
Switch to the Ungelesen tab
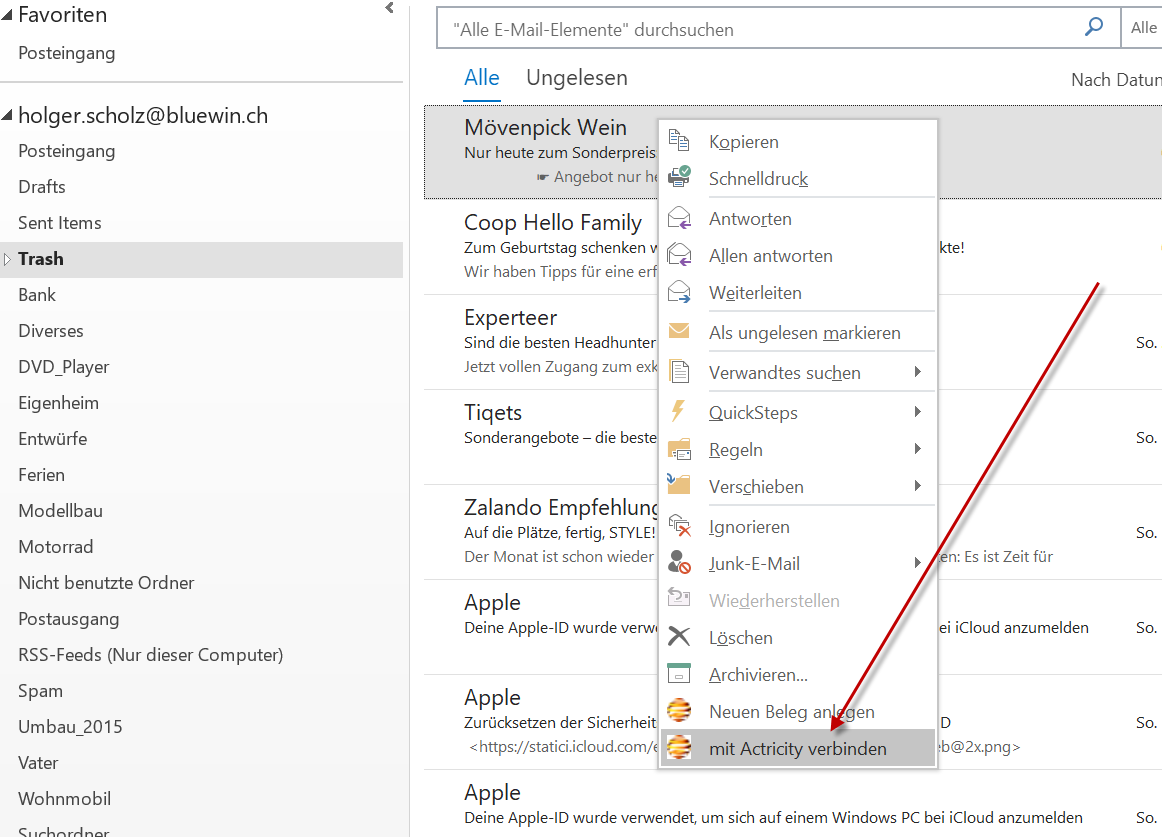tap(577, 77)
